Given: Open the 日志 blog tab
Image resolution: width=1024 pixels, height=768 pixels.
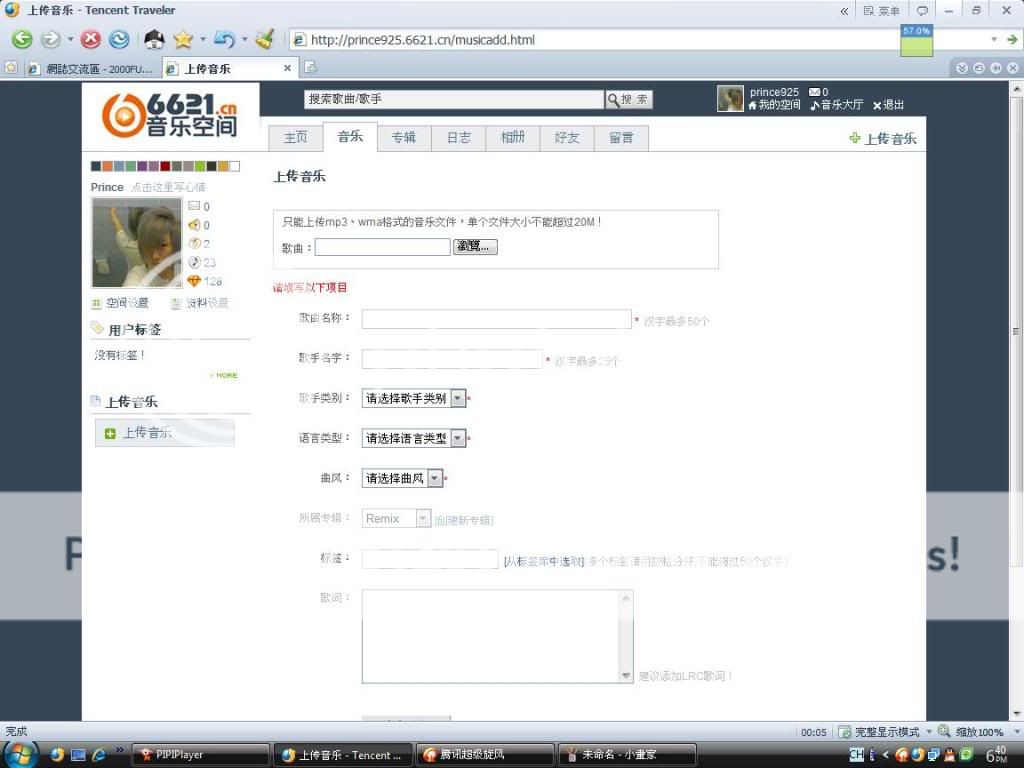Looking at the screenshot, I should (x=458, y=138).
